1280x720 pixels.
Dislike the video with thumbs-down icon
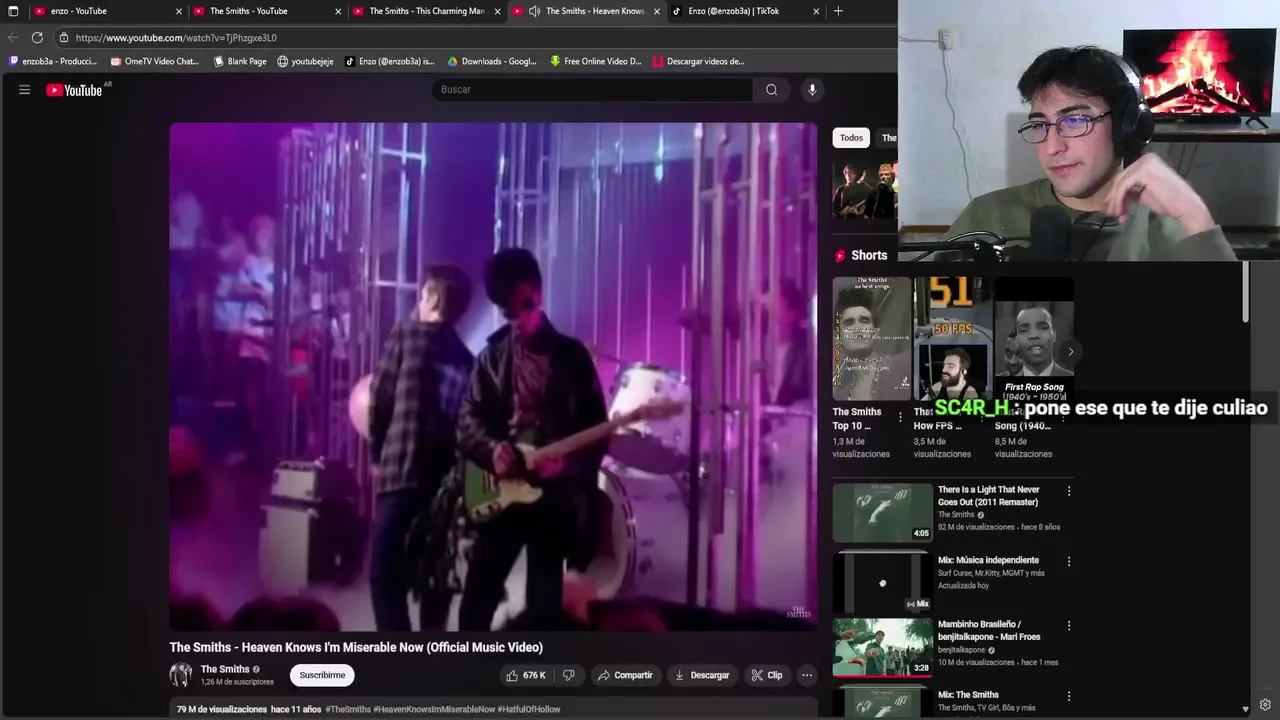pos(568,675)
